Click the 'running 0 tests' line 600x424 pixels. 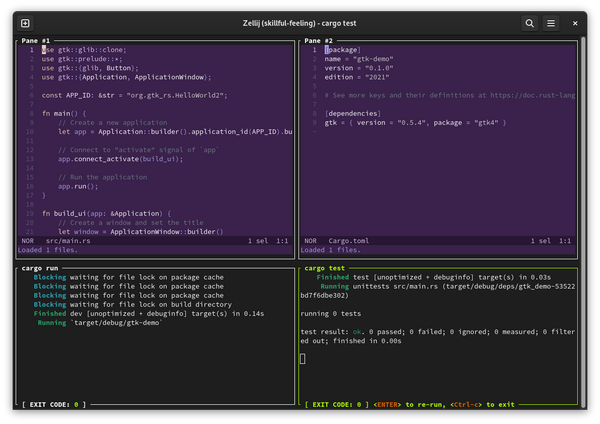pos(331,314)
